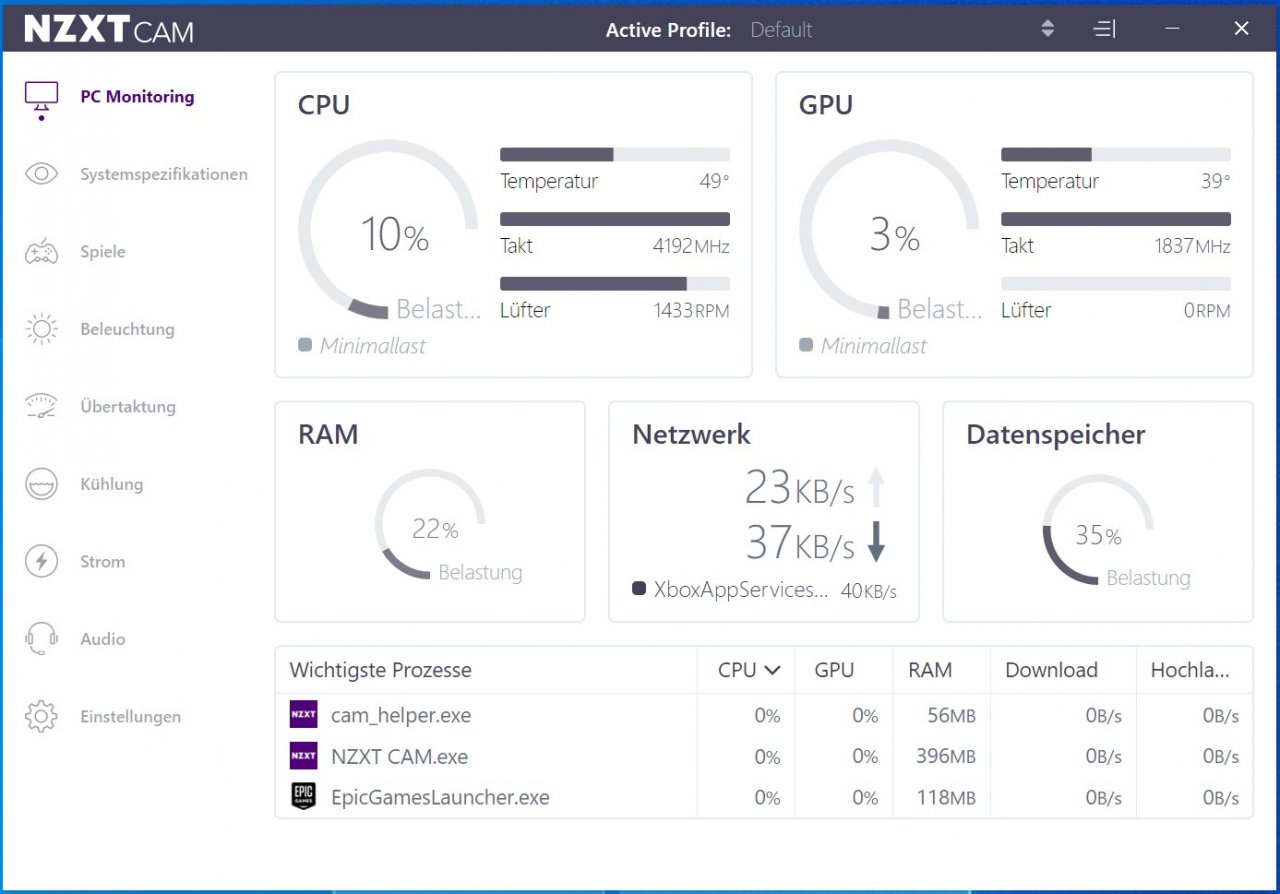Open Einstellungen via the gear icon

coord(41,716)
